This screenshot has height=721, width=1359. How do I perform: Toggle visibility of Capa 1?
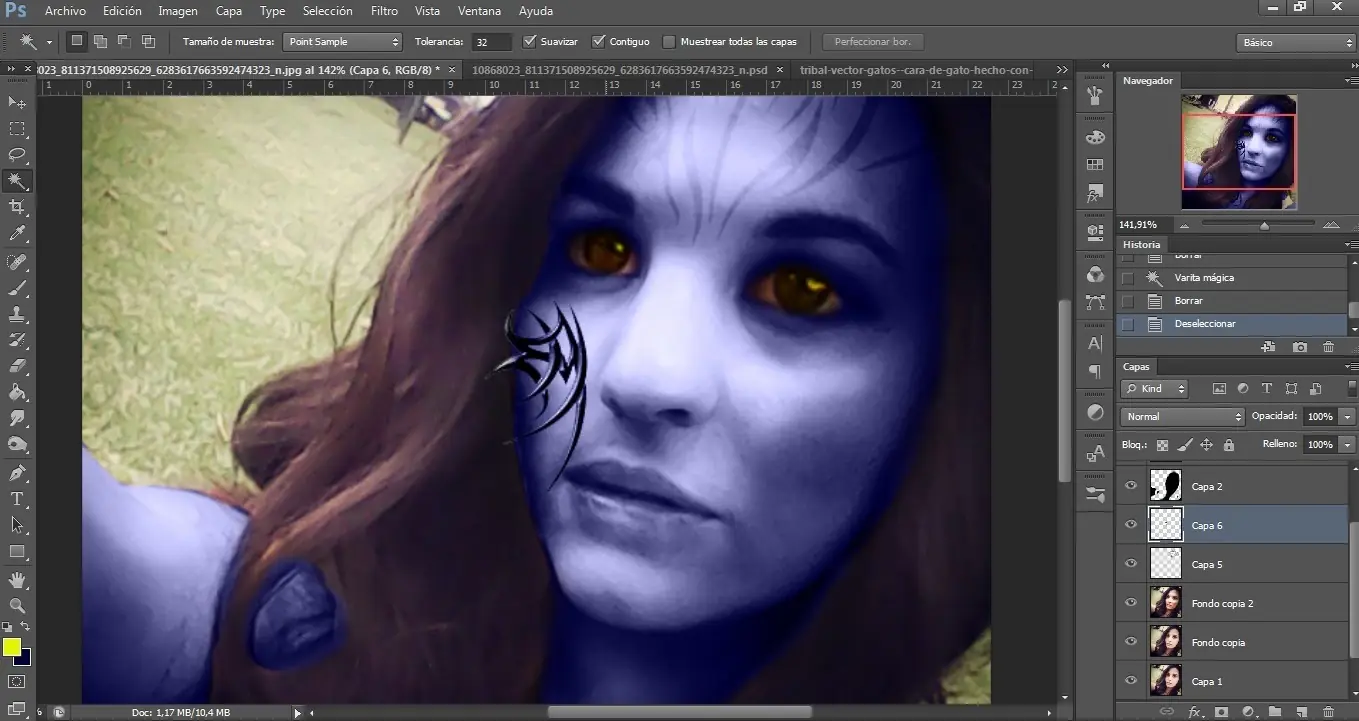1131,681
